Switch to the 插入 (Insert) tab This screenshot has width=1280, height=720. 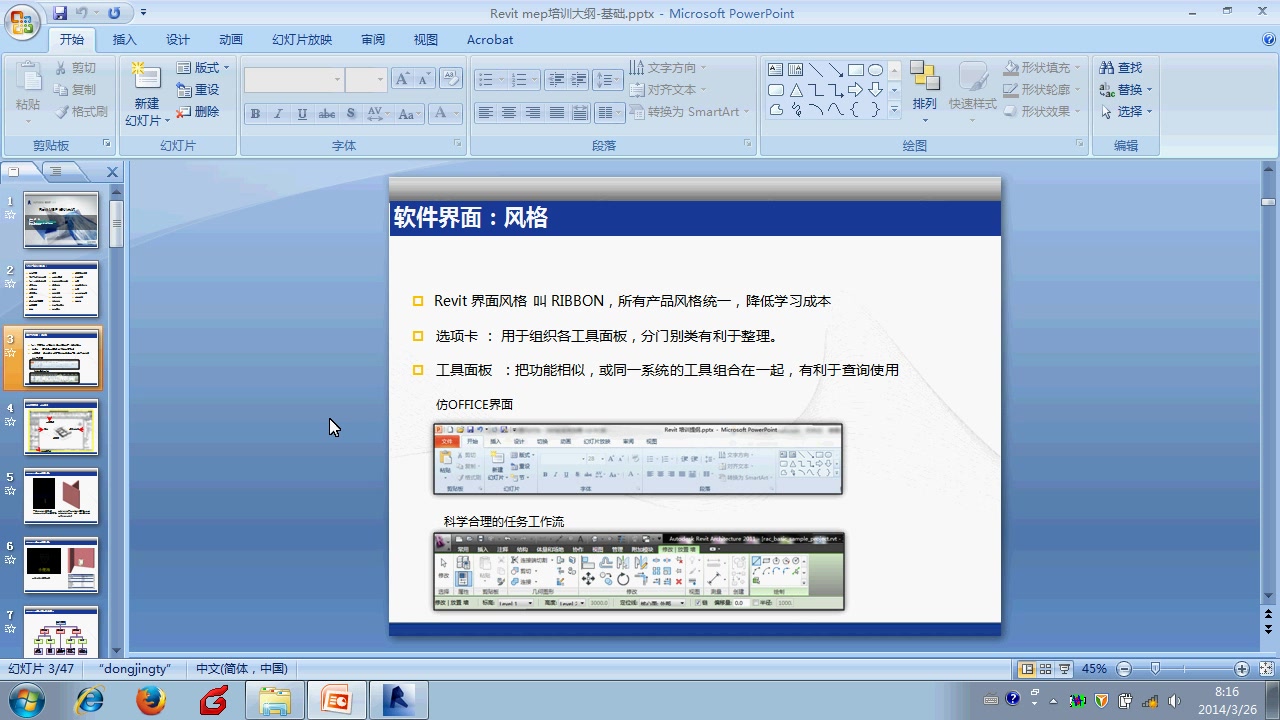(x=125, y=40)
